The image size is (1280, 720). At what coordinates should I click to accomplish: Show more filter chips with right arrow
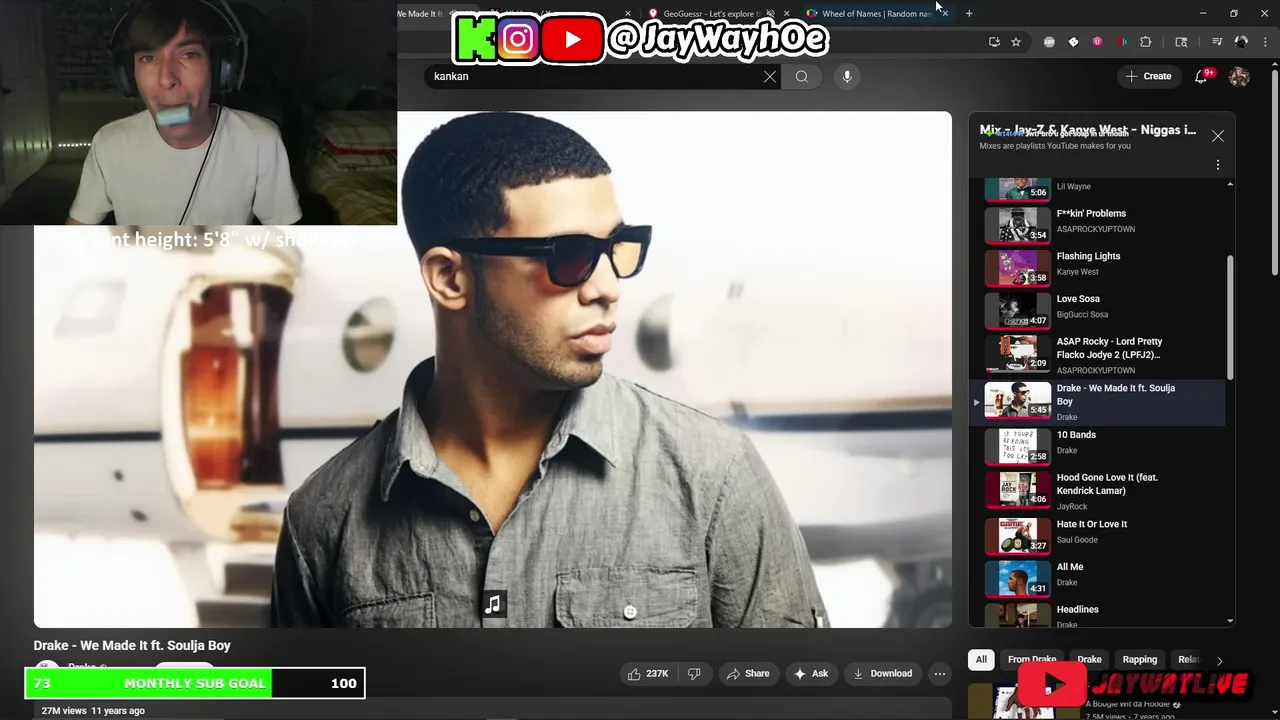(1219, 660)
